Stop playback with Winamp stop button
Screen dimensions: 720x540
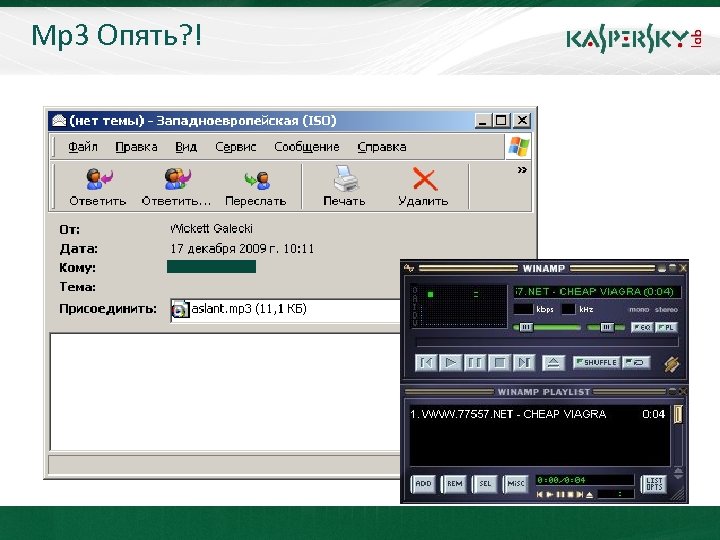(499, 363)
